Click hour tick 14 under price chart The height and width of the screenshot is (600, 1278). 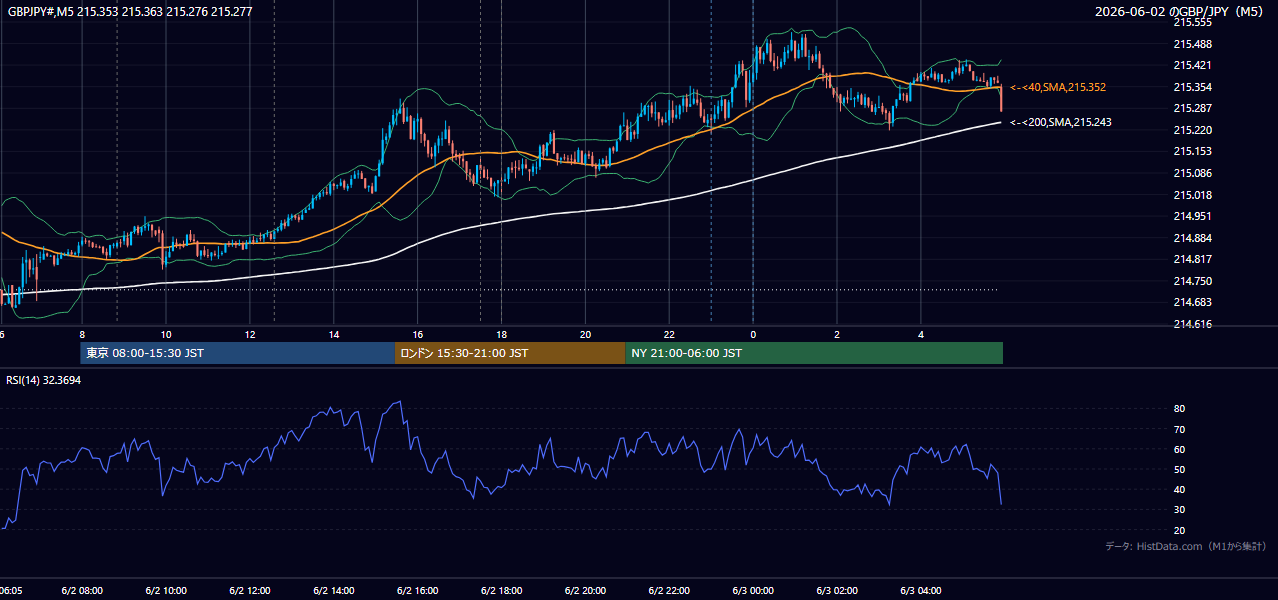click(x=334, y=335)
